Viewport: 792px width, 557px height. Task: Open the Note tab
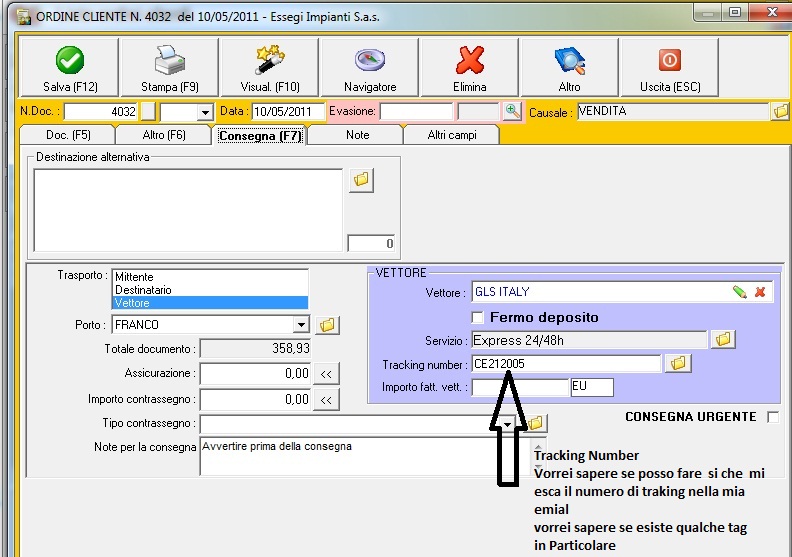click(357, 135)
